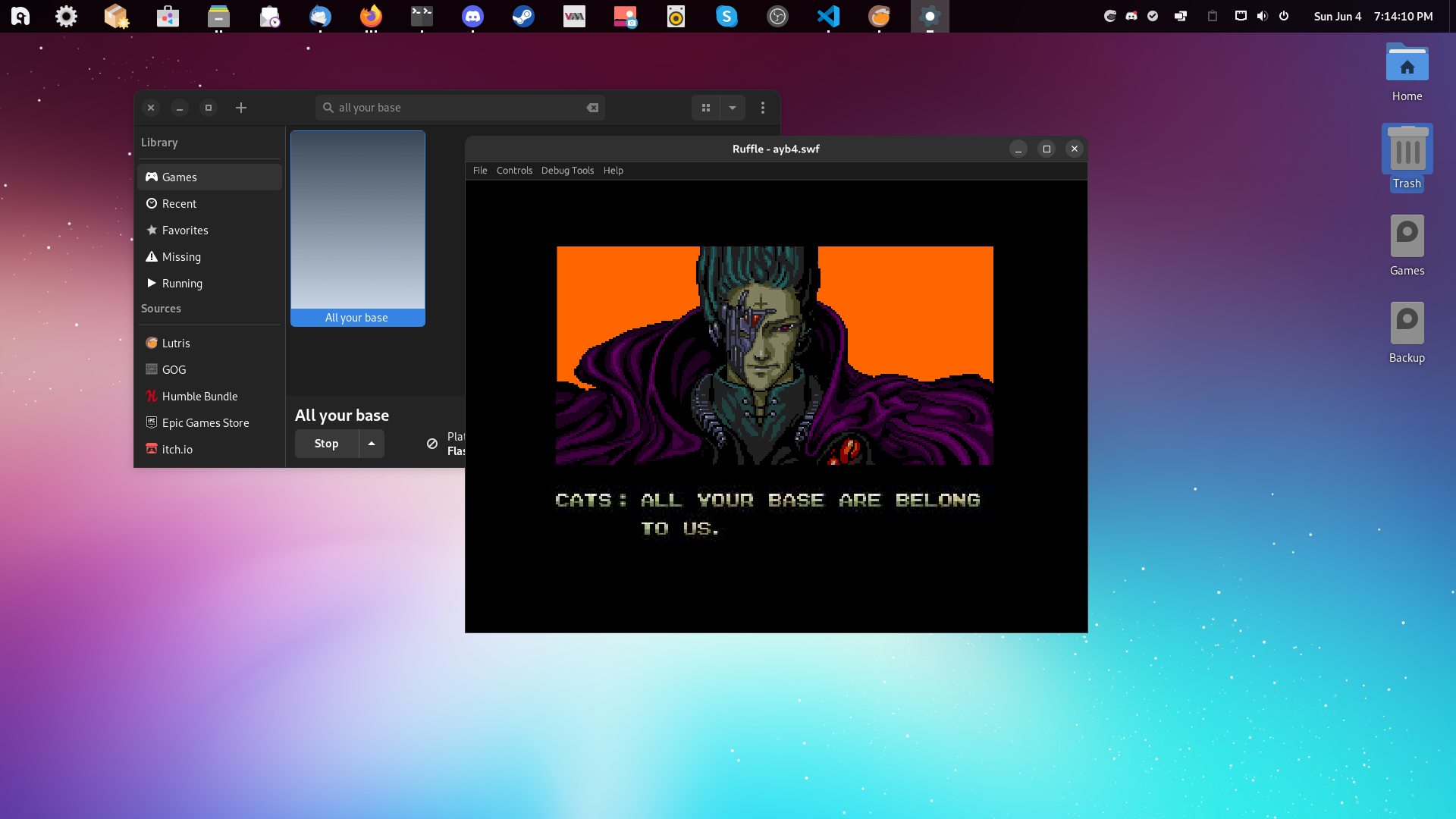Image resolution: width=1456 pixels, height=819 pixels.
Task: Launch Steam from the top bar
Action: (x=523, y=16)
